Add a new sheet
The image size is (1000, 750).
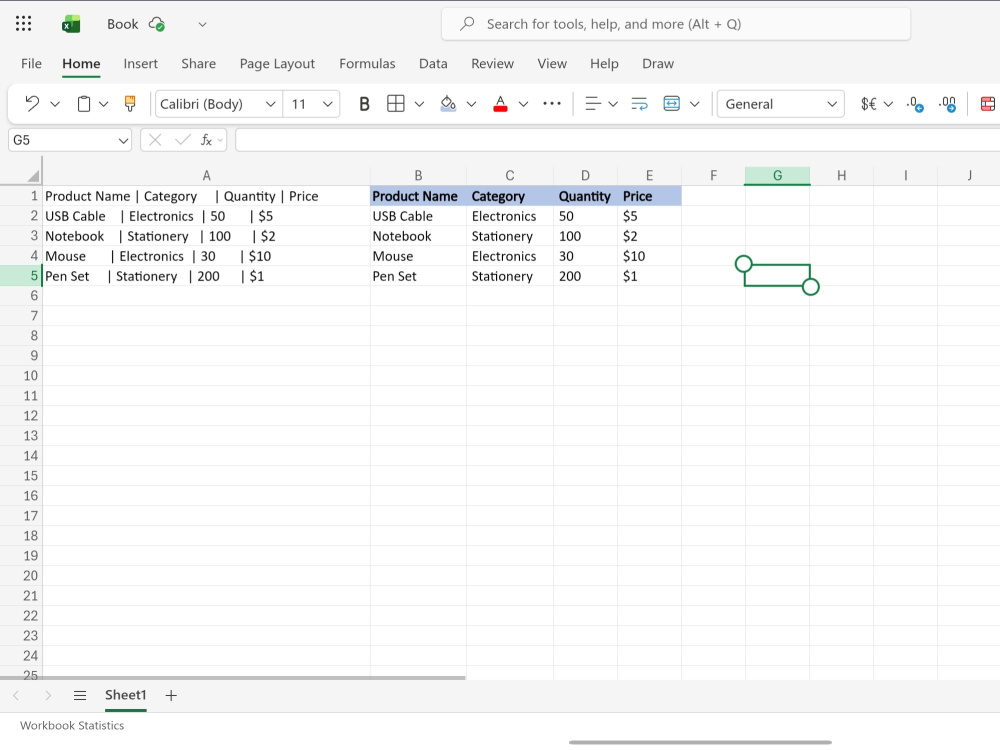coord(171,696)
